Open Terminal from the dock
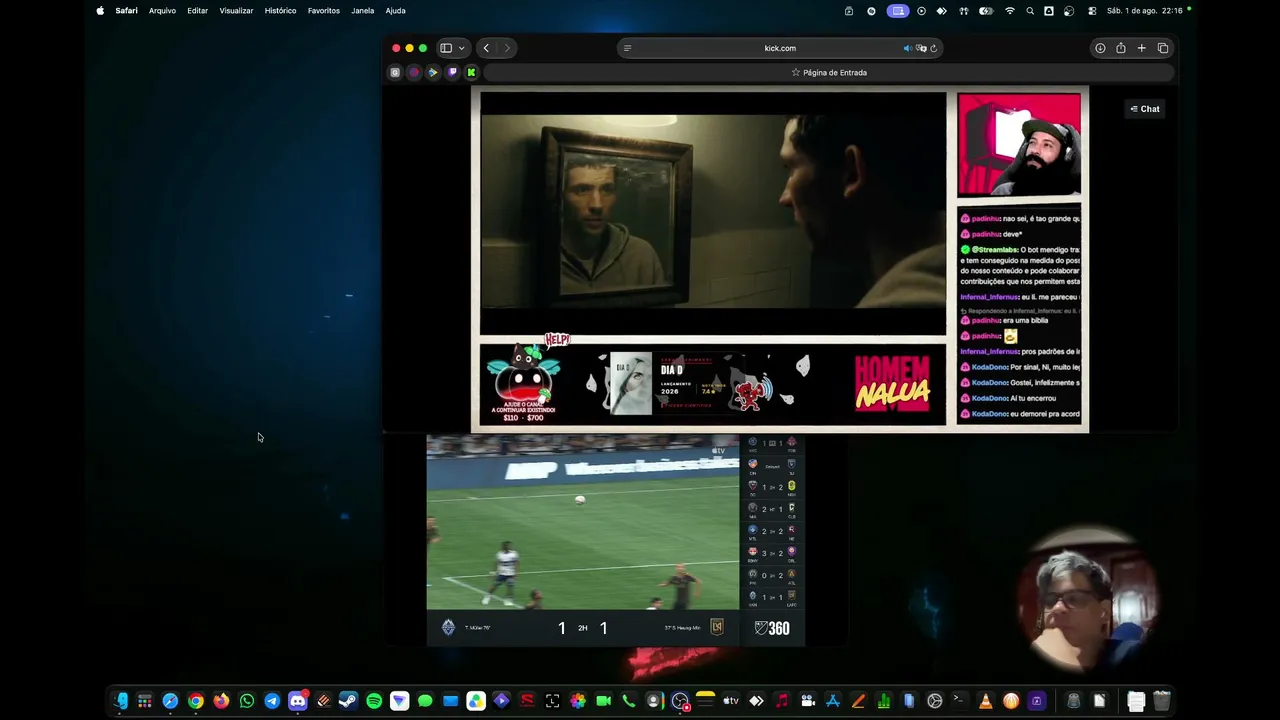The image size is (1280, 720). pos(960,701)
